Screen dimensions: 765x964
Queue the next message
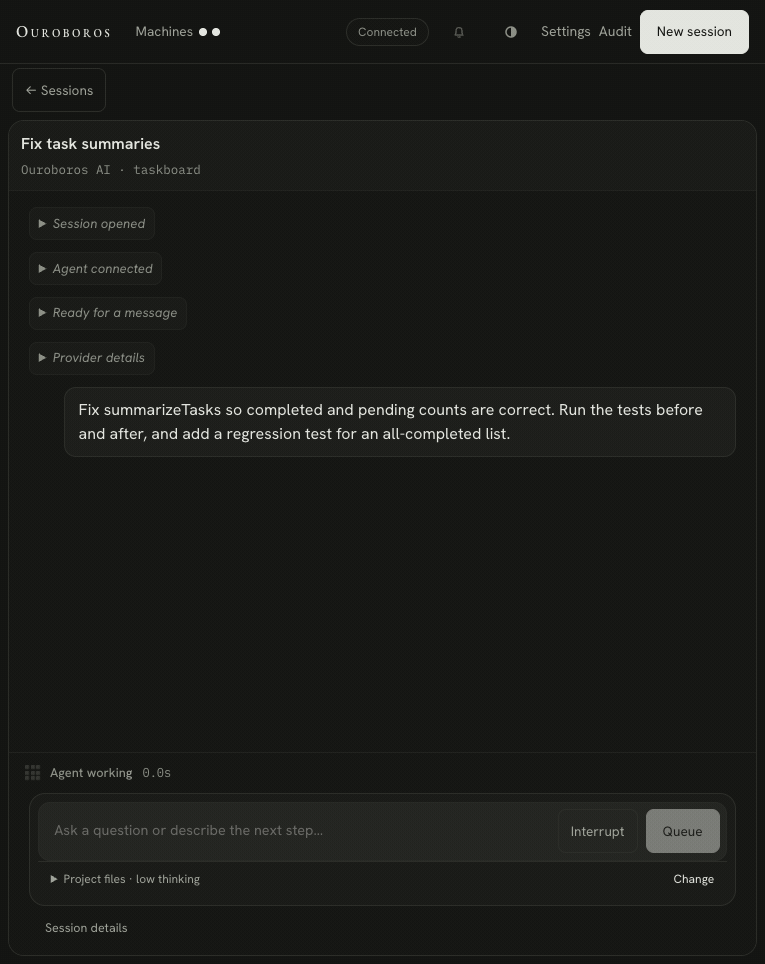(x=683, y=831)
